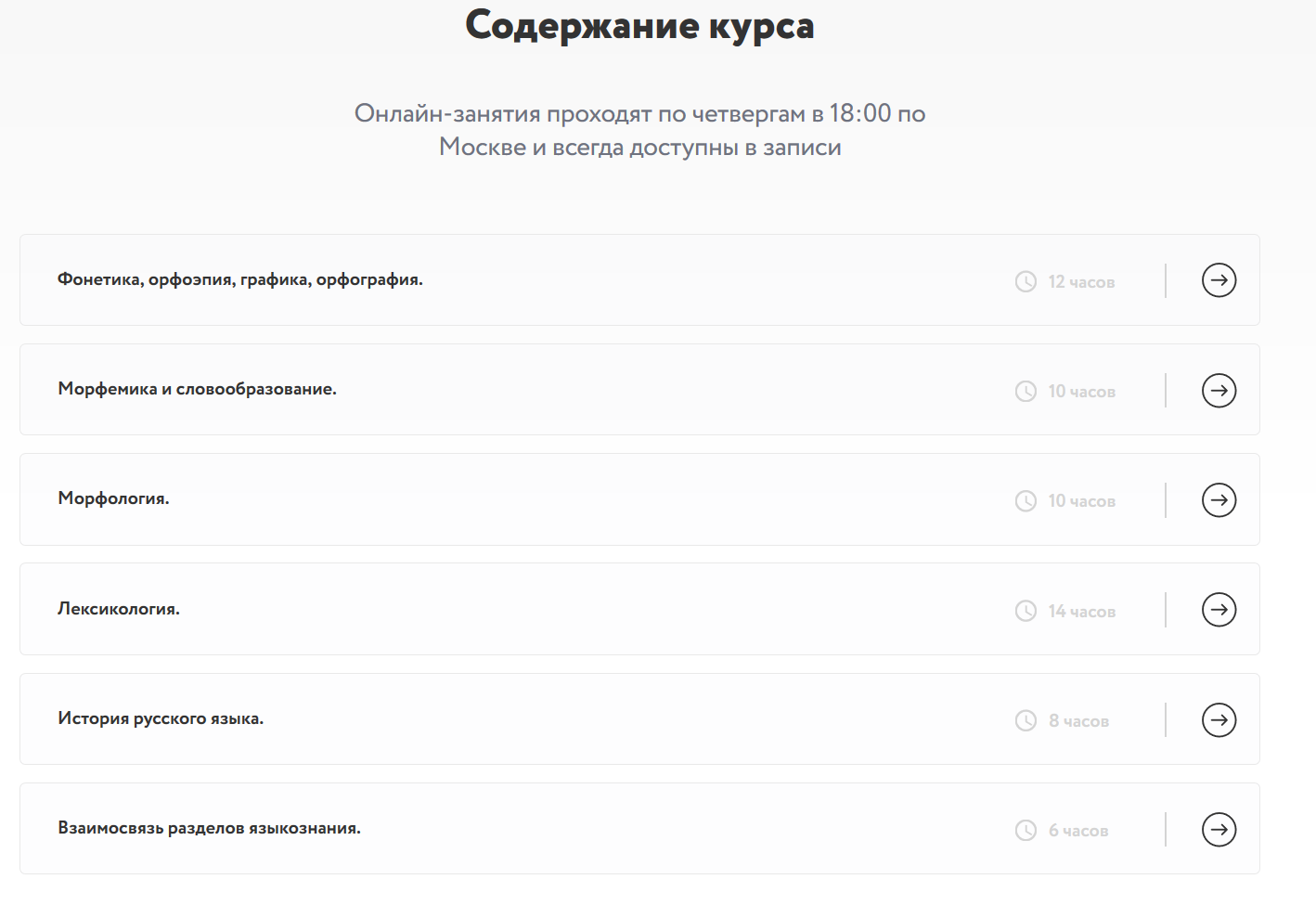Click the Онлайн-занятия schedule subtitle
Viewport: 1316px width, 905px height.
pyautogui.click(x=639, y=130)
